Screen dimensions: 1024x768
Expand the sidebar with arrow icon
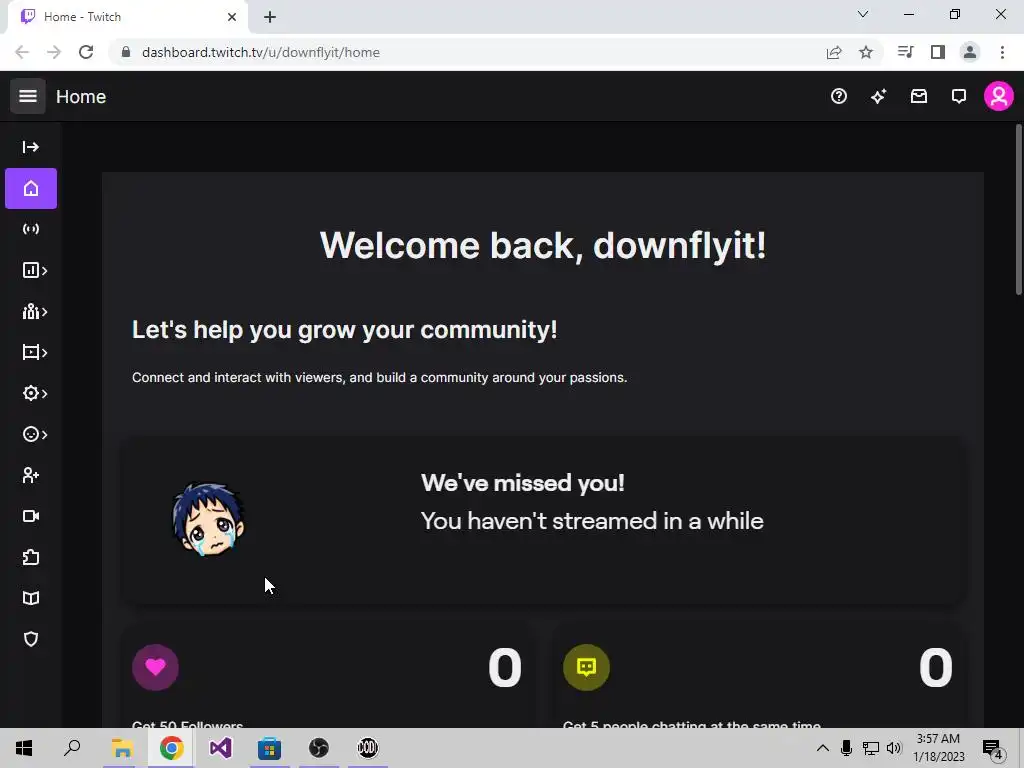click(x=31, y=147)
